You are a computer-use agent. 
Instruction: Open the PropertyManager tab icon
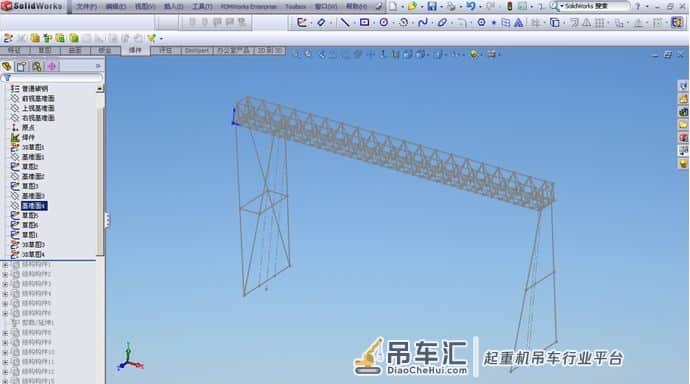point(21,66)
